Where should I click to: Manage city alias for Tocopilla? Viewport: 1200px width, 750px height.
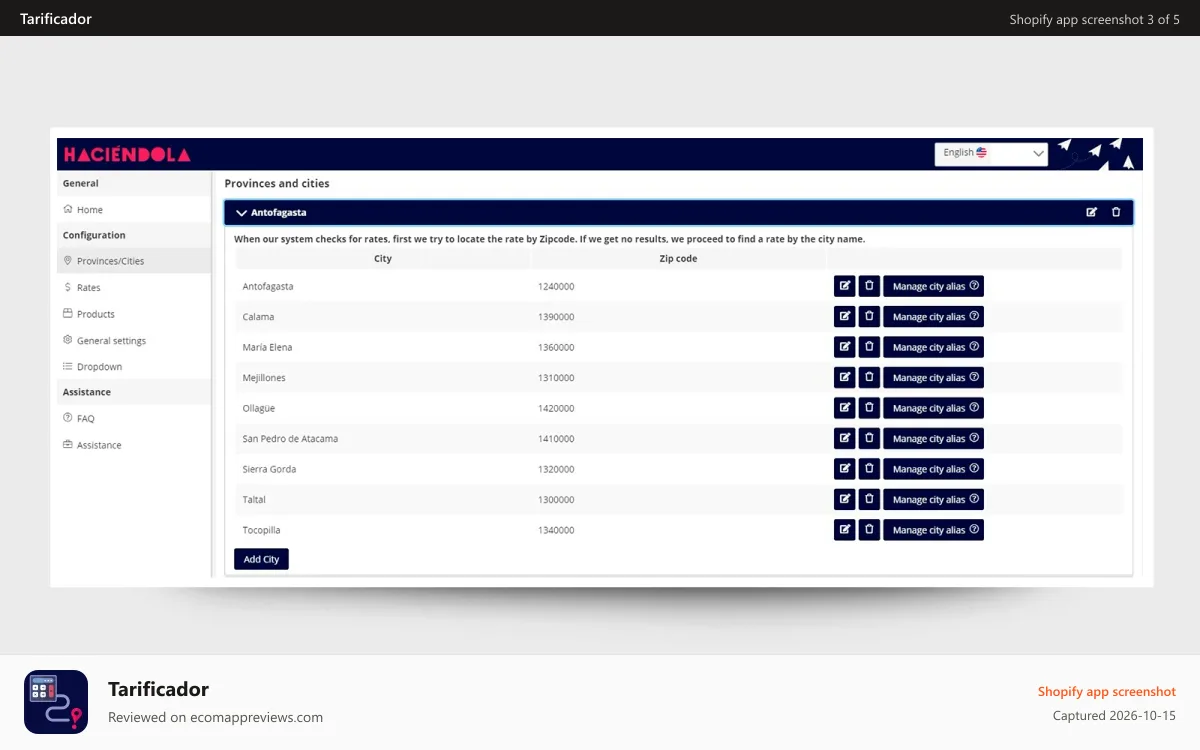tap(933, 530)
